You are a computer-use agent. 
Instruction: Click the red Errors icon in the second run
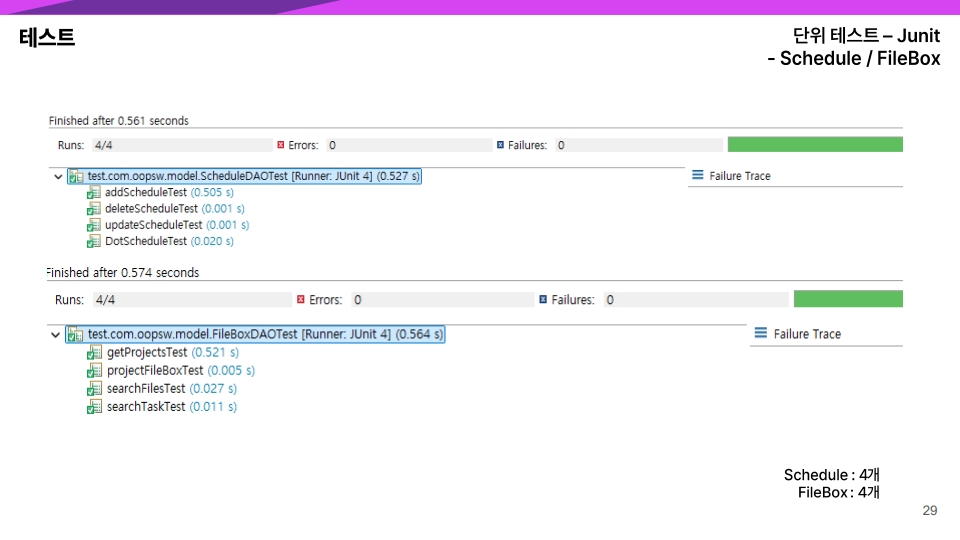click(x=301, y=299)
